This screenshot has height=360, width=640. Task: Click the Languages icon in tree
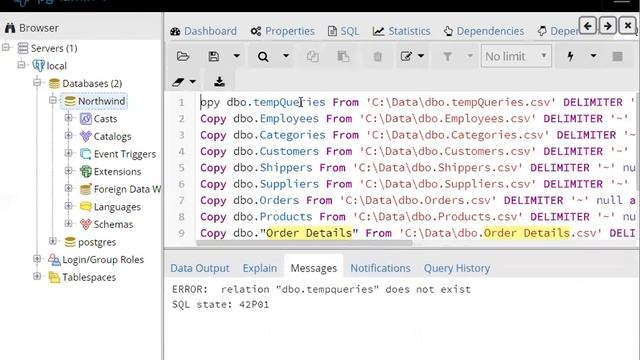click(x=86, y=207)
